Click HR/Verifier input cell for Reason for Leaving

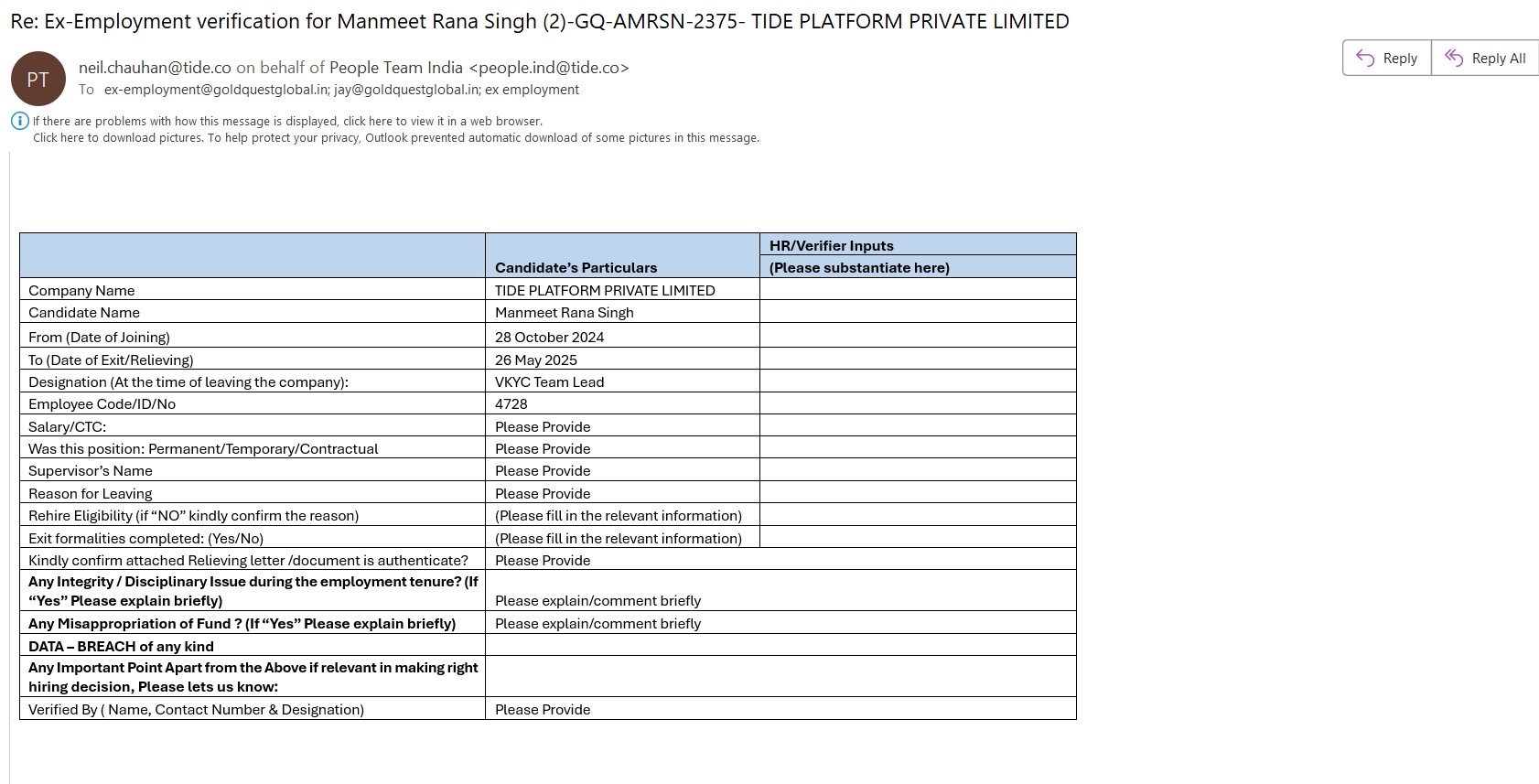coord(917,494)
